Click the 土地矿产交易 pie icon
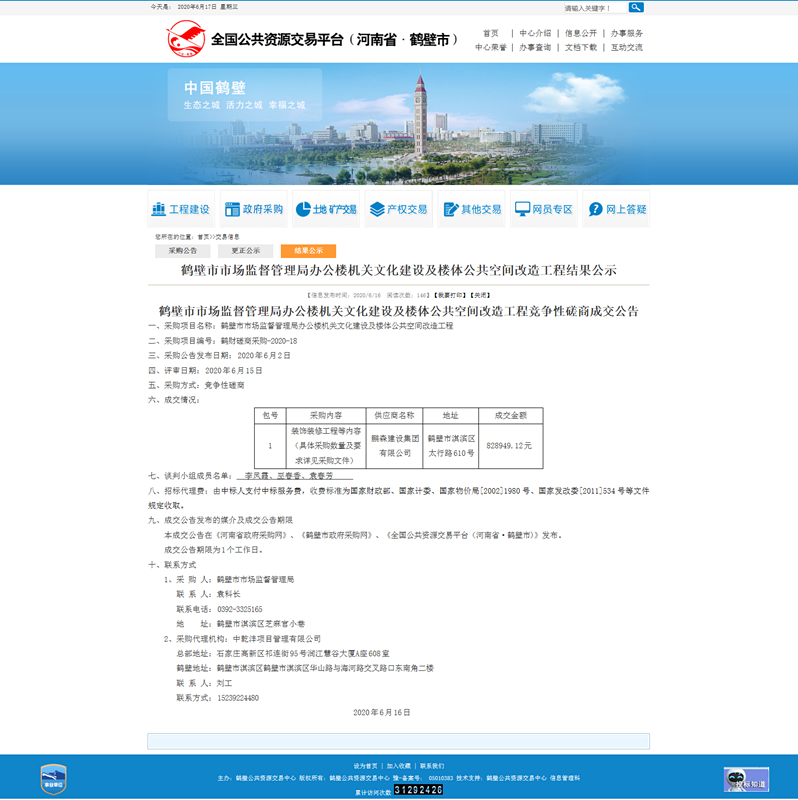This screenshot has height=800, width=798. (303, 209)
